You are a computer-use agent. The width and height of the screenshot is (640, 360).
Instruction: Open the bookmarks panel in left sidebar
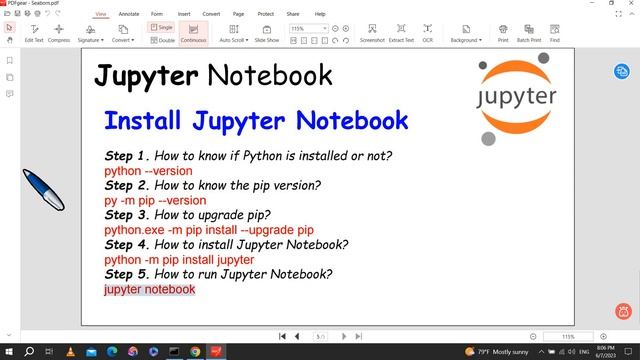click(10, 60)
